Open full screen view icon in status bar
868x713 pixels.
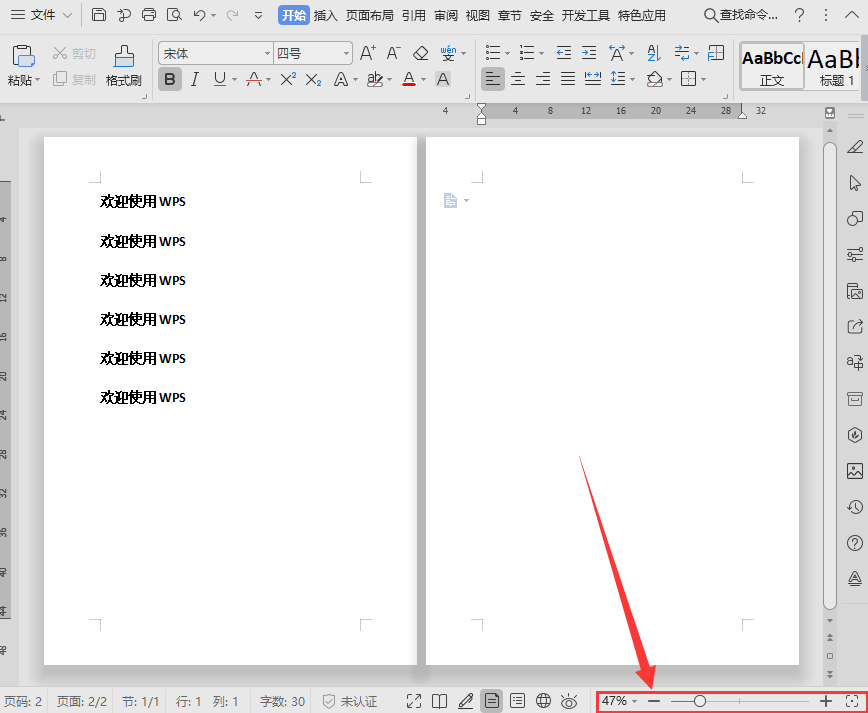coord(414,701)
